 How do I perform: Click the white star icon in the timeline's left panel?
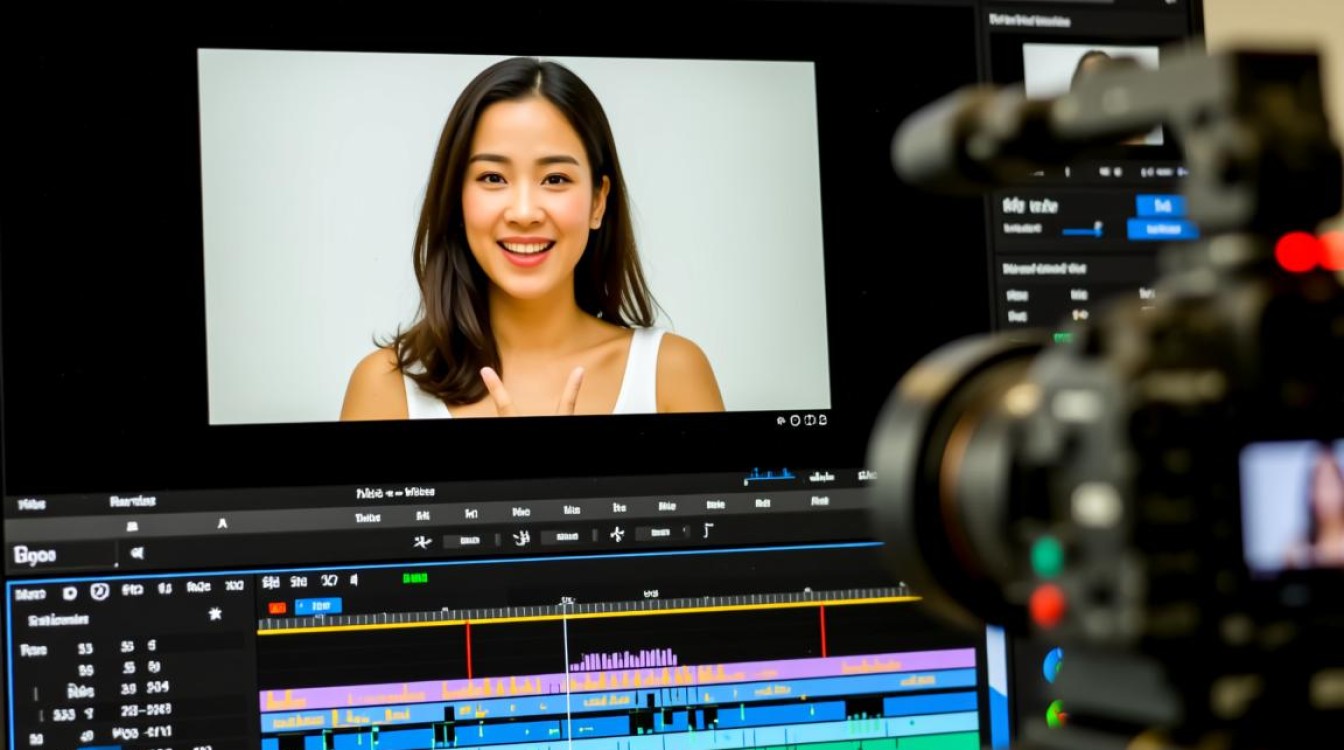coord(215,614)
